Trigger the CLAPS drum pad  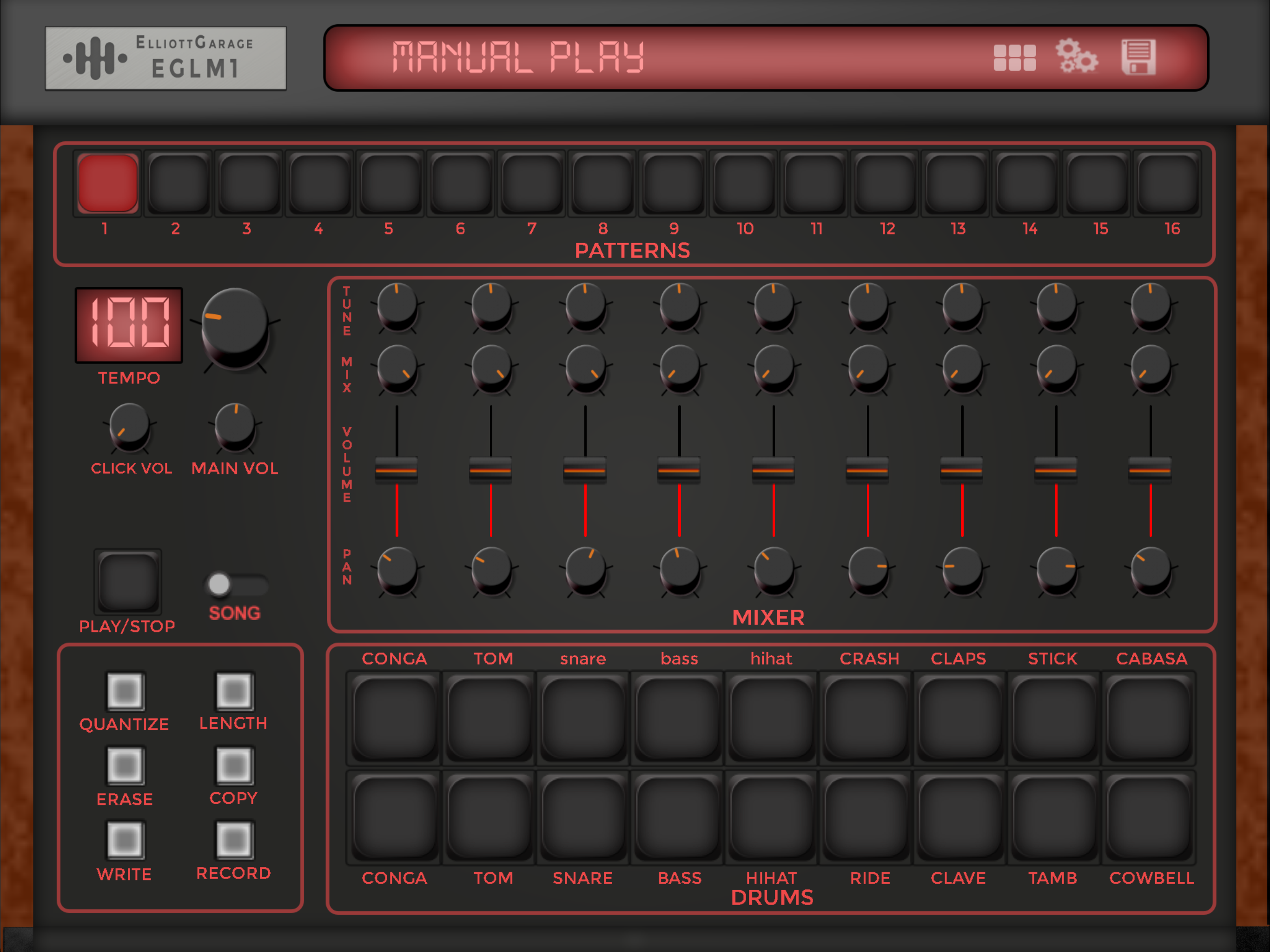coord(960,718)
